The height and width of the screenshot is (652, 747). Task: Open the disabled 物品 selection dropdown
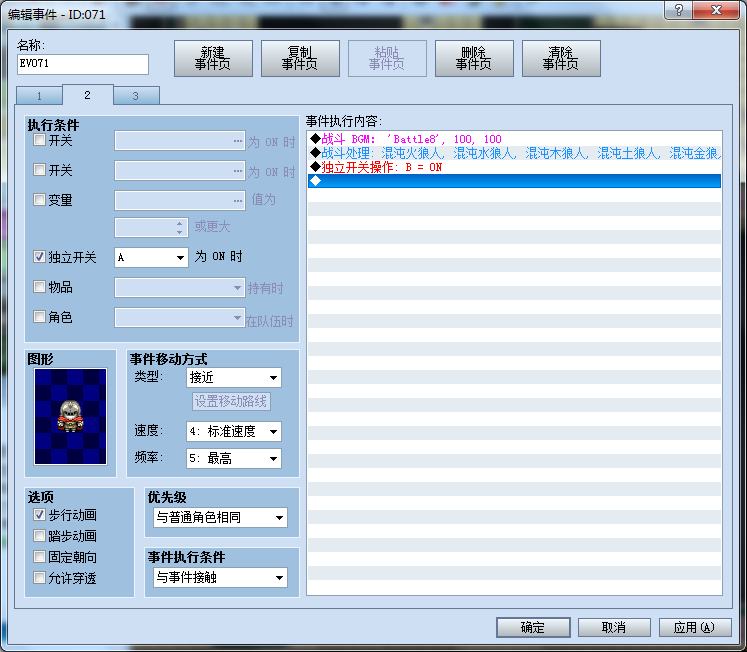[x=180, y=288]
